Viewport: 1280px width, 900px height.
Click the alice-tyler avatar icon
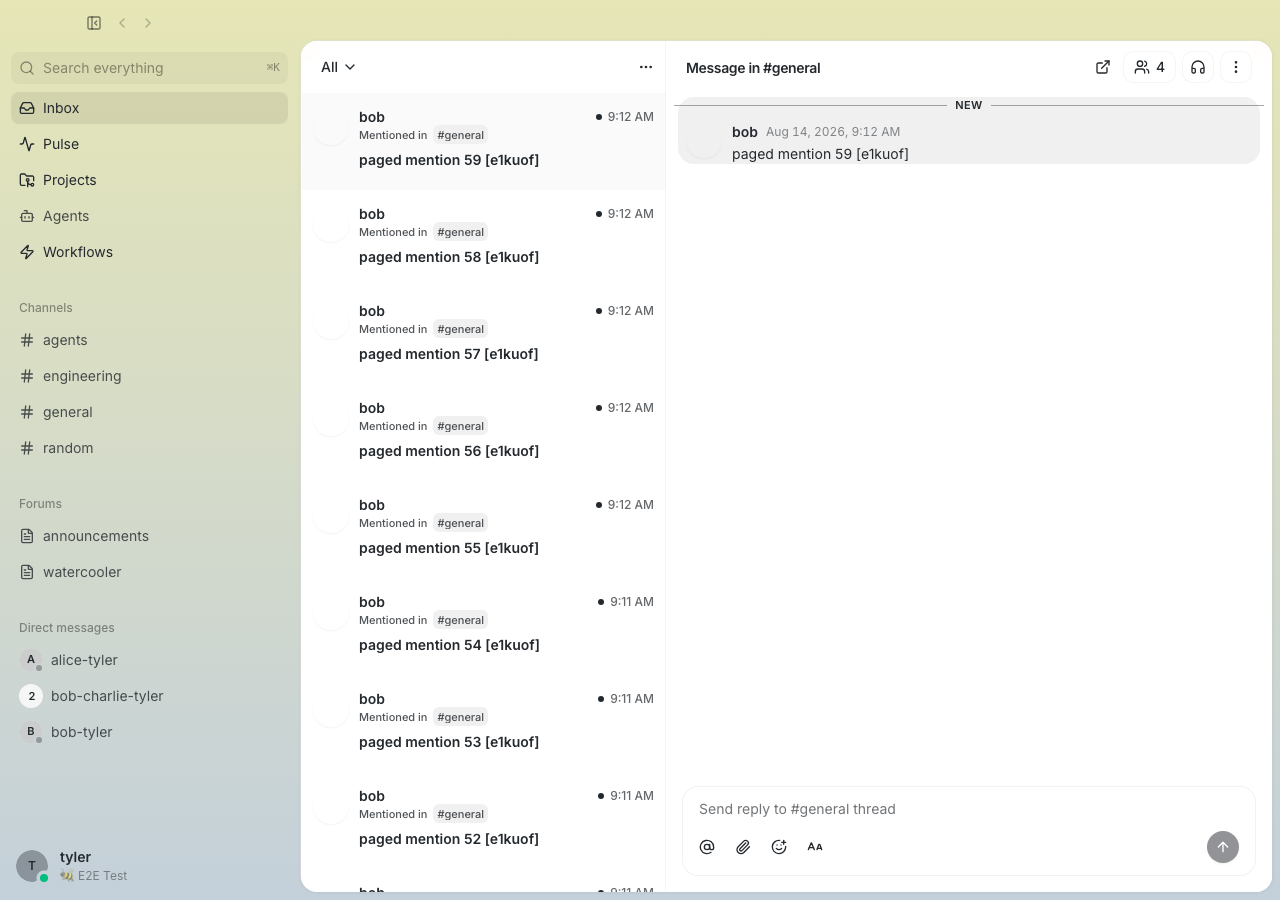point(31,660)
